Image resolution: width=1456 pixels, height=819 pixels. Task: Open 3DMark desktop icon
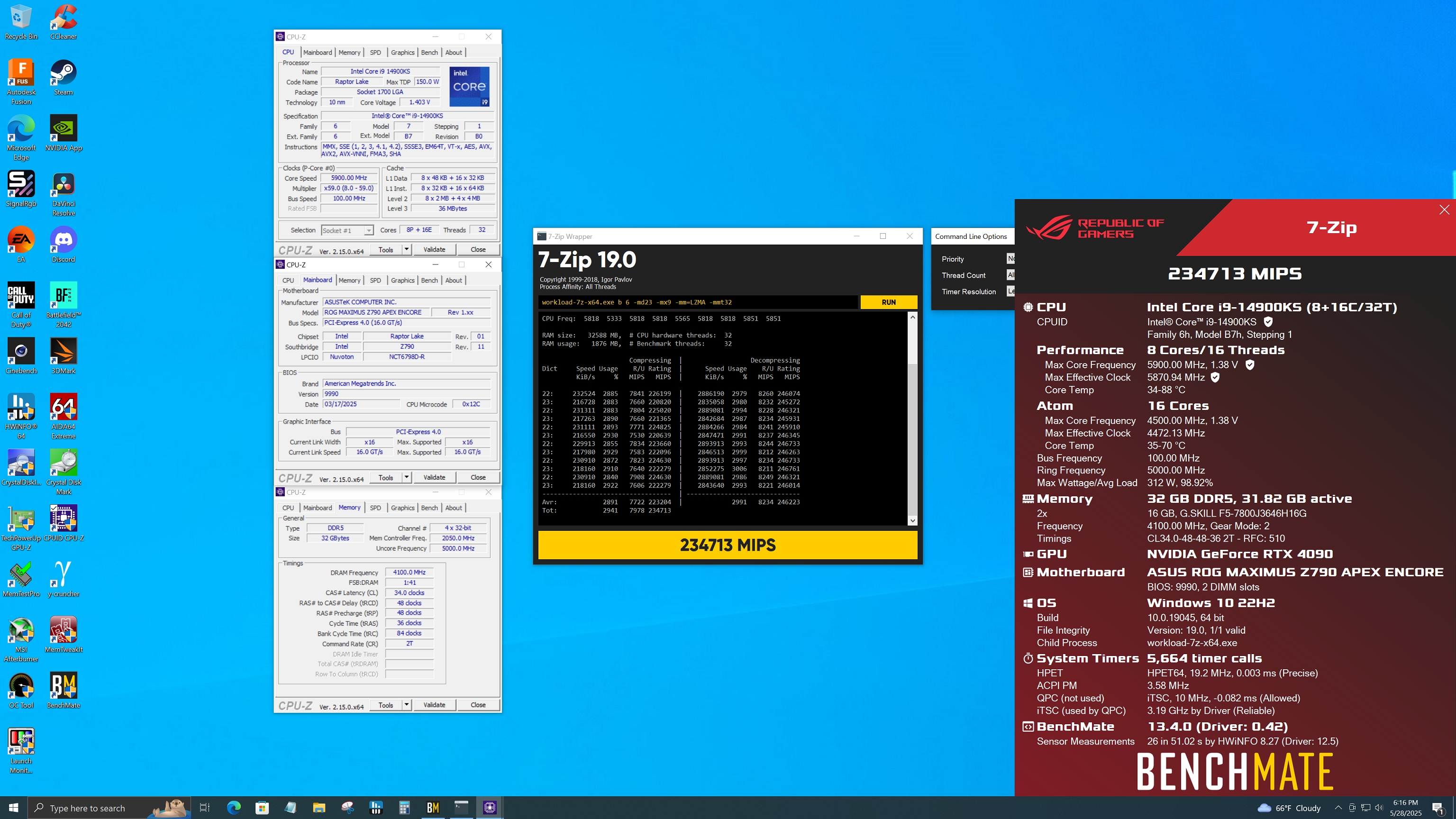click(64, 356)
